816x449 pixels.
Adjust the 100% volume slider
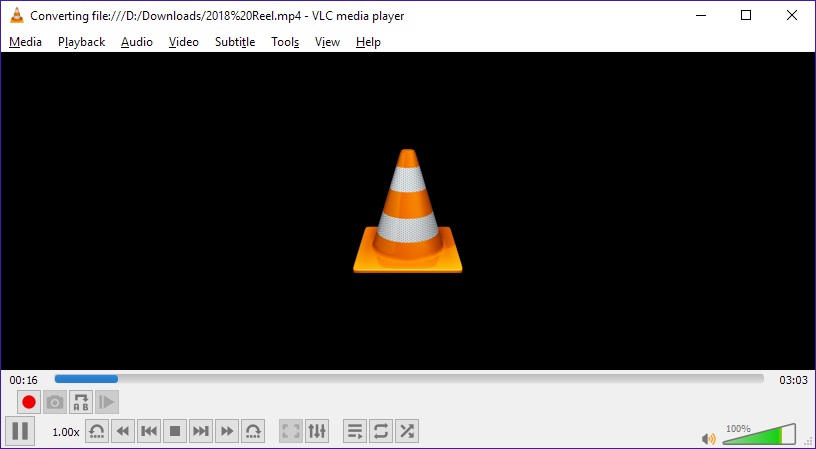coord(760,434)
